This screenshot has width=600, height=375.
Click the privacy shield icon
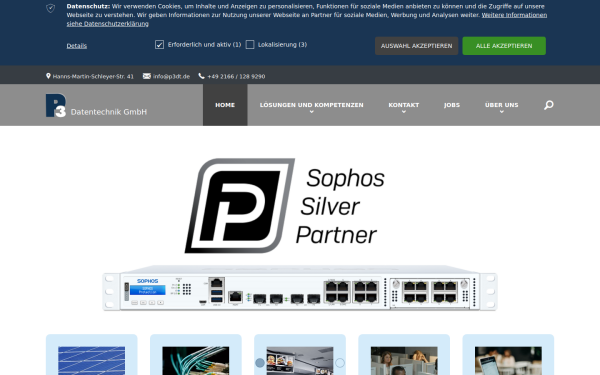51,8
